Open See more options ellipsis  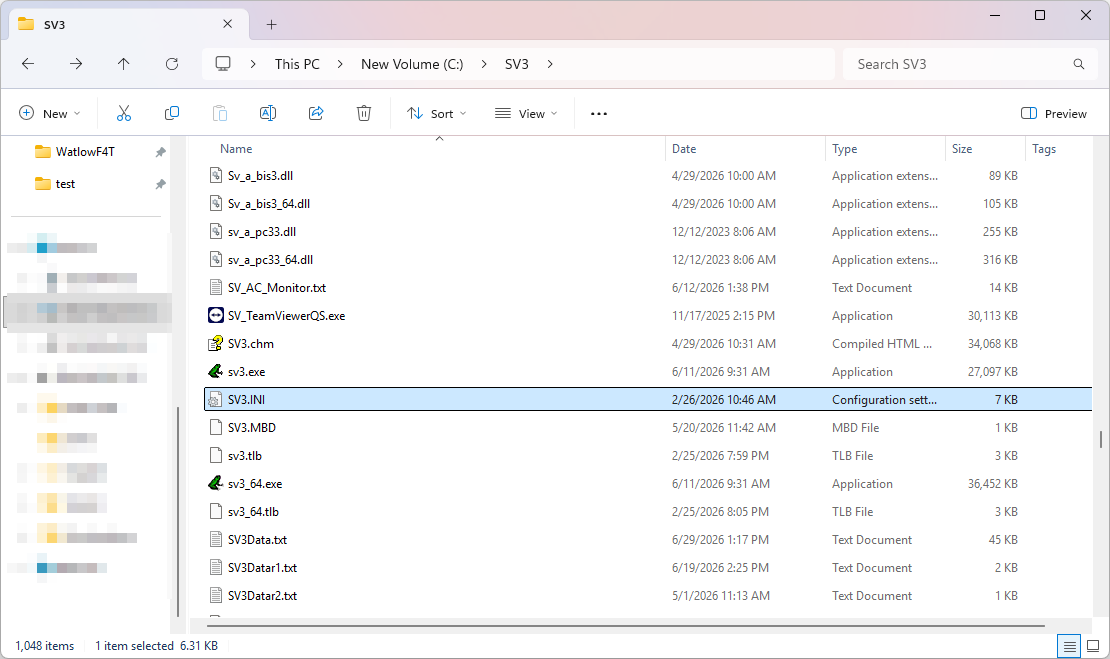point(599,113)
